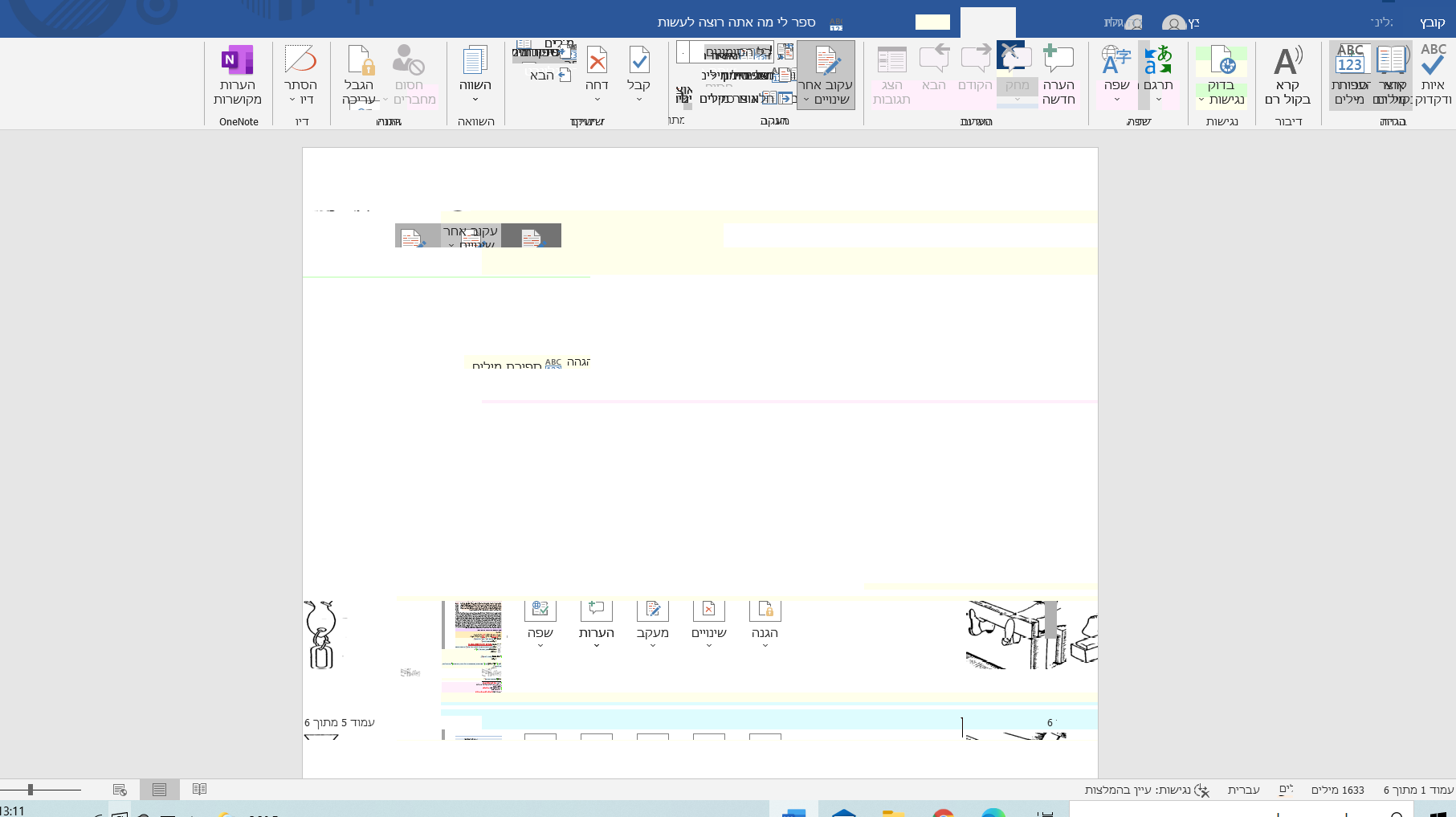Switch to Read Mode view
This screenshot has width=1456, height=817.
[x=199, y=790]
